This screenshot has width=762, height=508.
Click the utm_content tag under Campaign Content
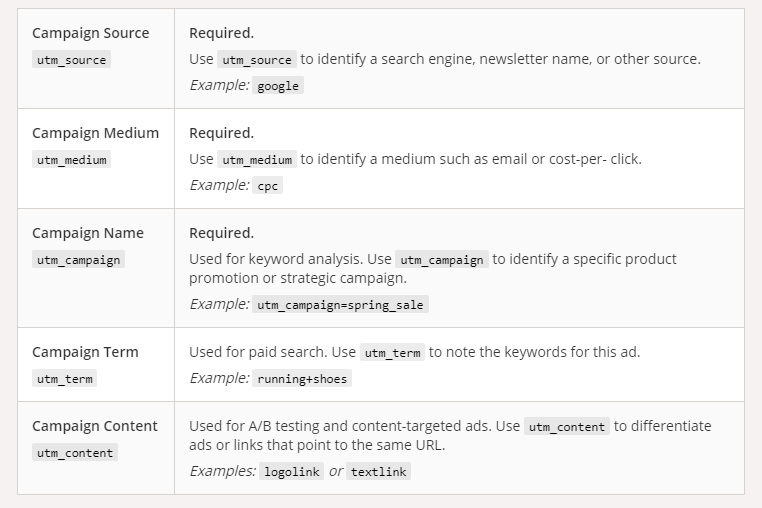click(74, 453)
